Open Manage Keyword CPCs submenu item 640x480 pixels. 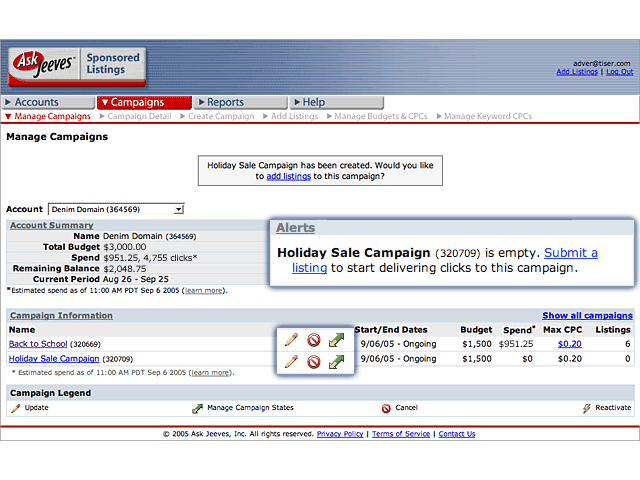pos(484,116)
